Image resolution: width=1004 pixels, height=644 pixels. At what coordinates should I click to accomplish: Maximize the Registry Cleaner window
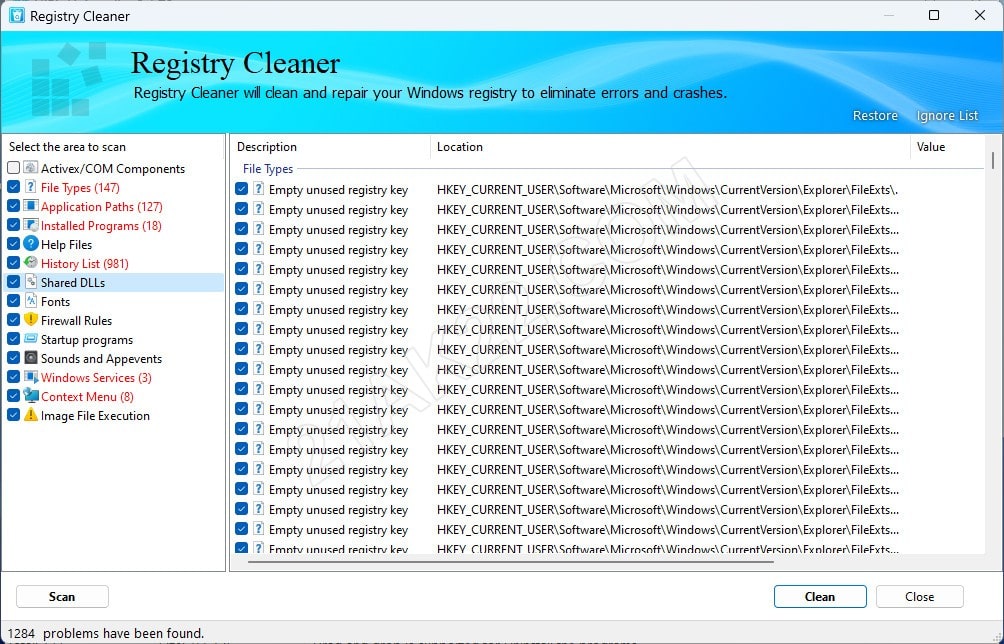click(934, 15)
